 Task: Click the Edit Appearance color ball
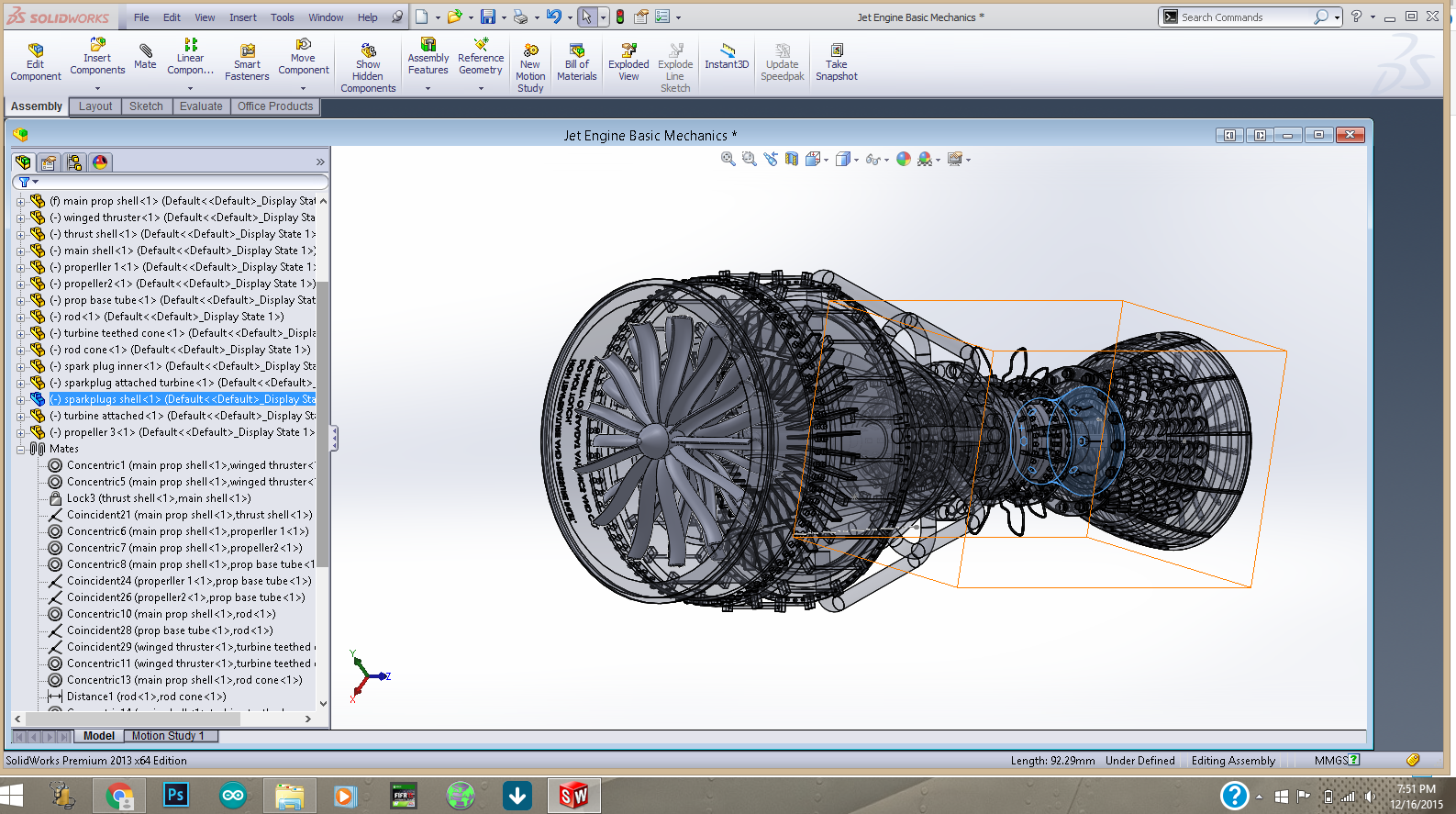(903, 160)
